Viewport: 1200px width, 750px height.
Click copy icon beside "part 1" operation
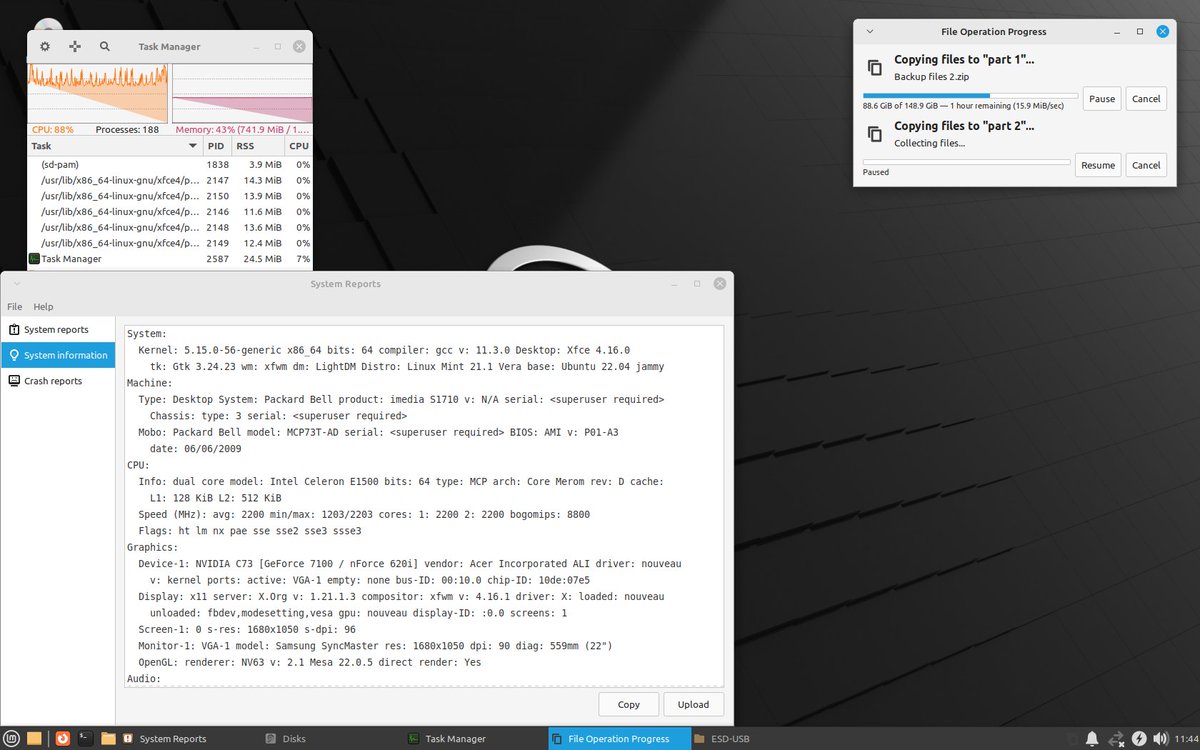[x=875, y=67]
